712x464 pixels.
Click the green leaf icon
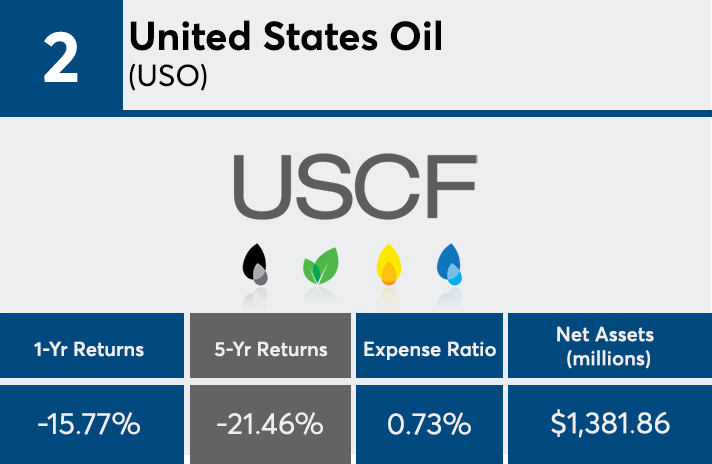coord(320,268)
